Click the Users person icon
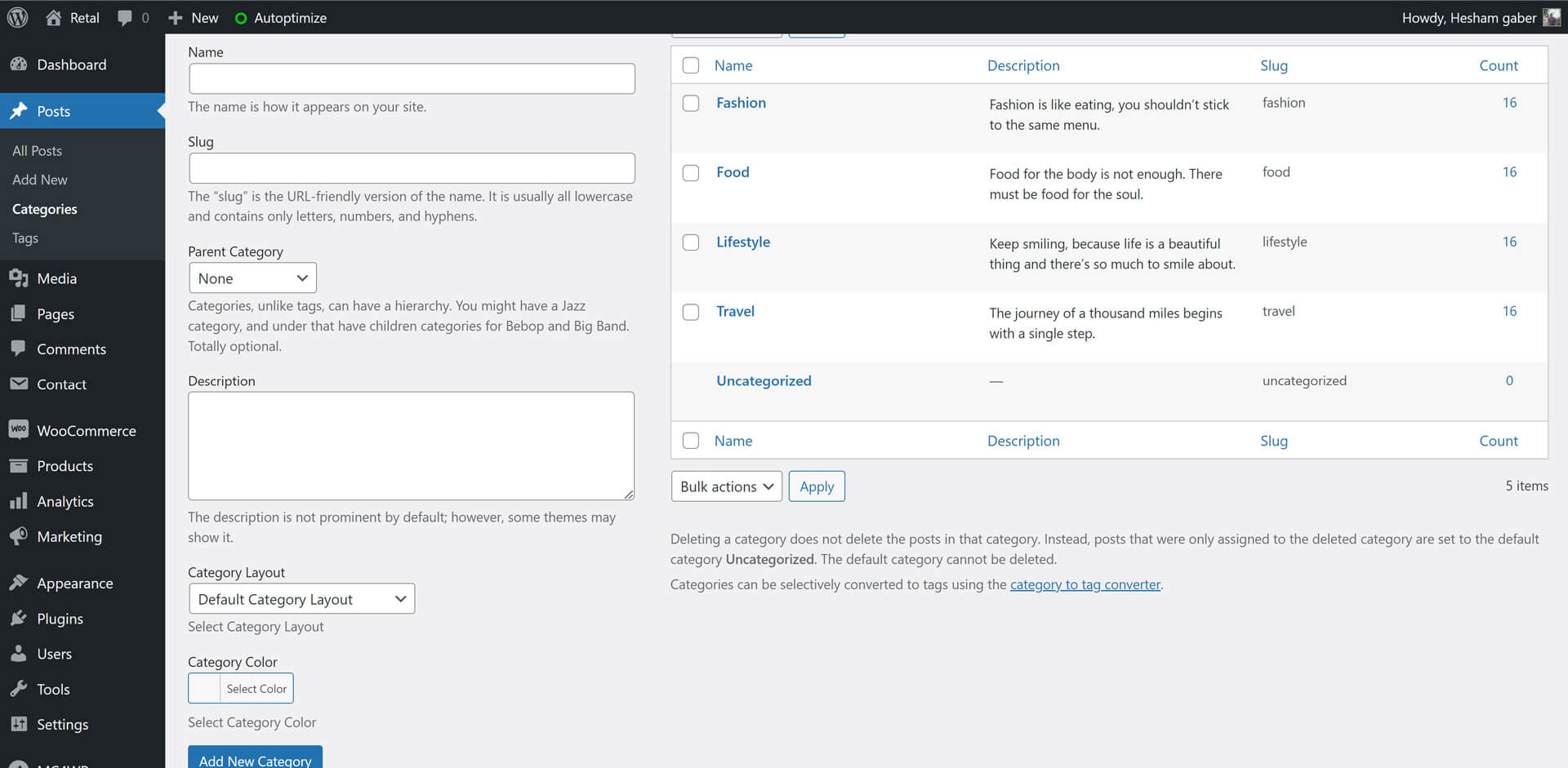Viewport: 1568px width, 768px height. [19, 653]
